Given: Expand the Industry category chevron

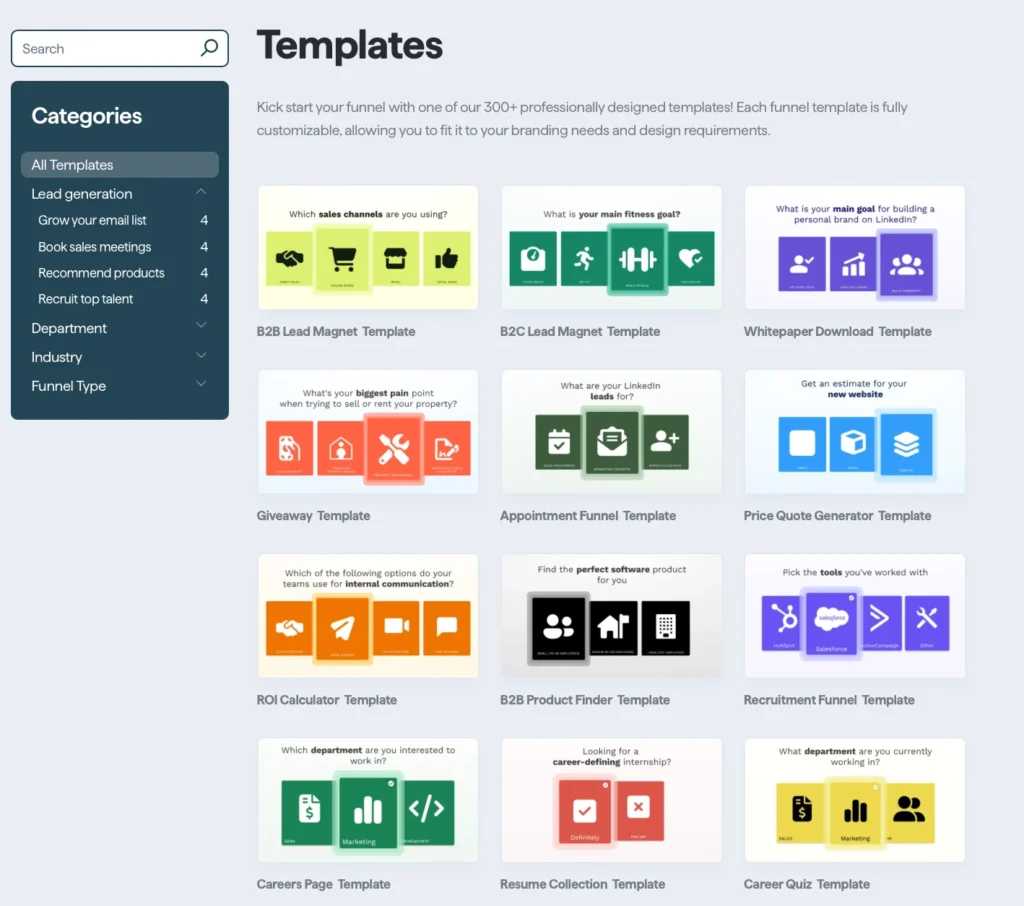Looking at the screenshot, I should (x=201, y=355).
